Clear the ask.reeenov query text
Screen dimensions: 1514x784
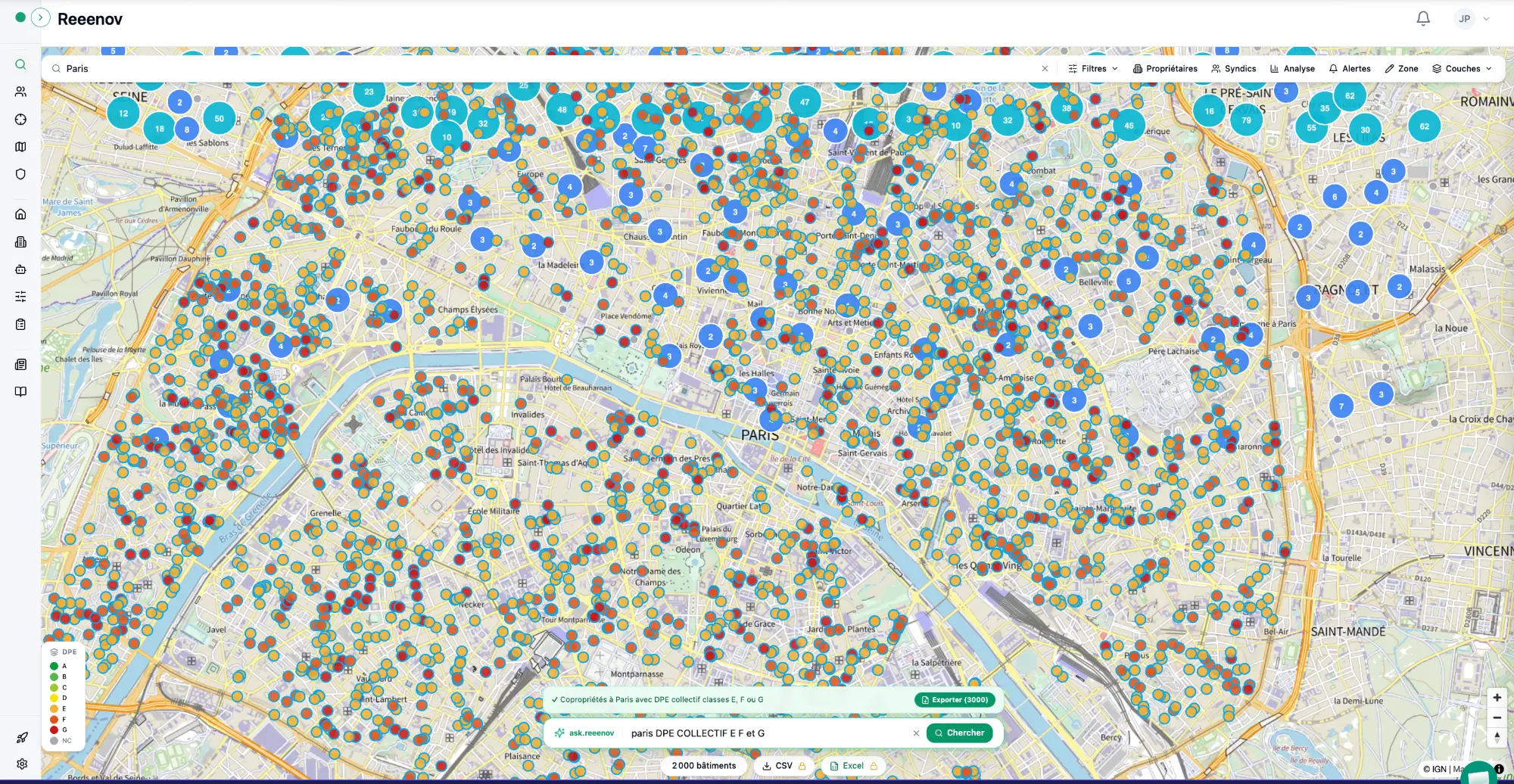[916, 733]
